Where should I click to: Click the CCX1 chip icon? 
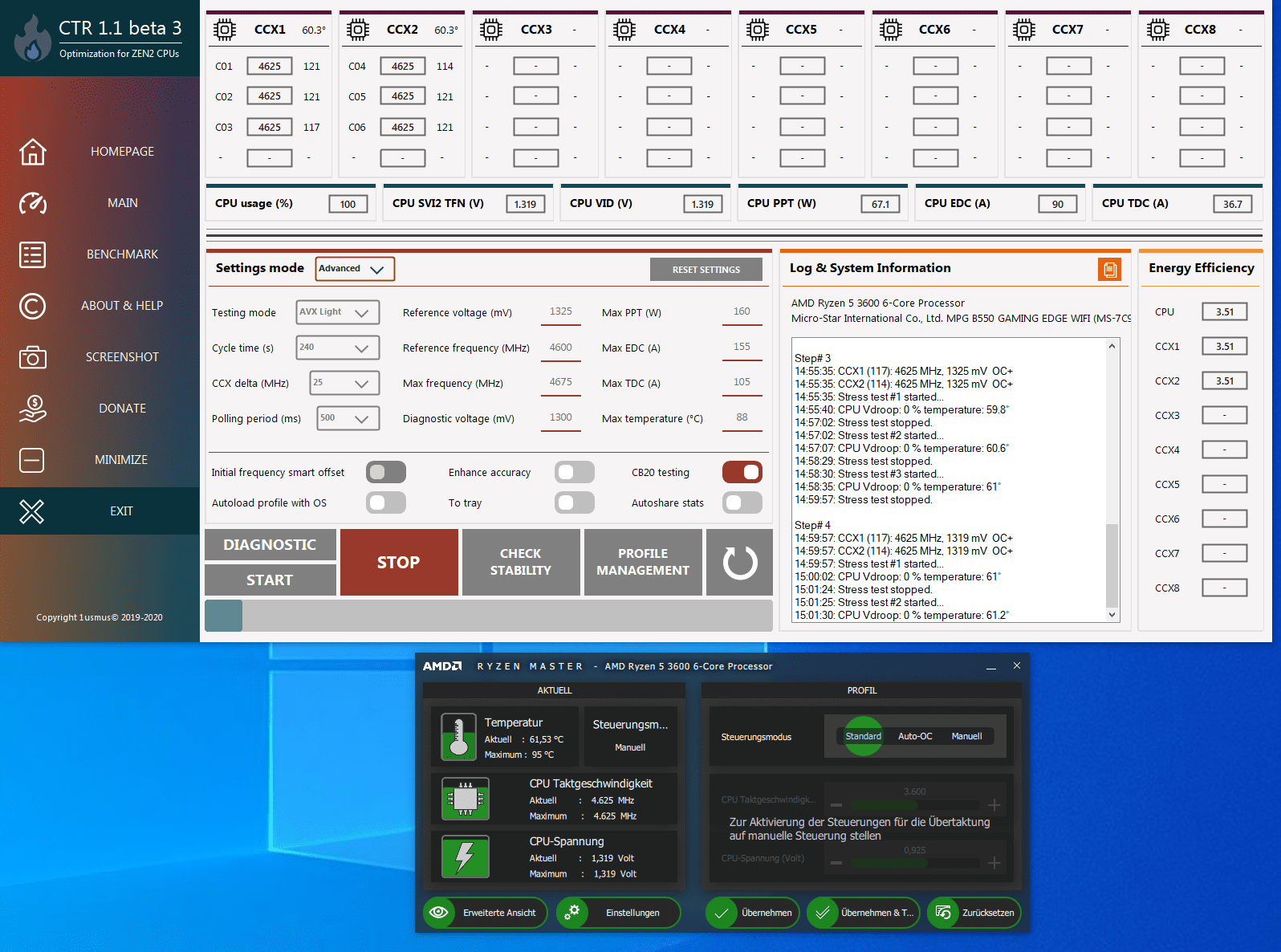tap(225, 30)
